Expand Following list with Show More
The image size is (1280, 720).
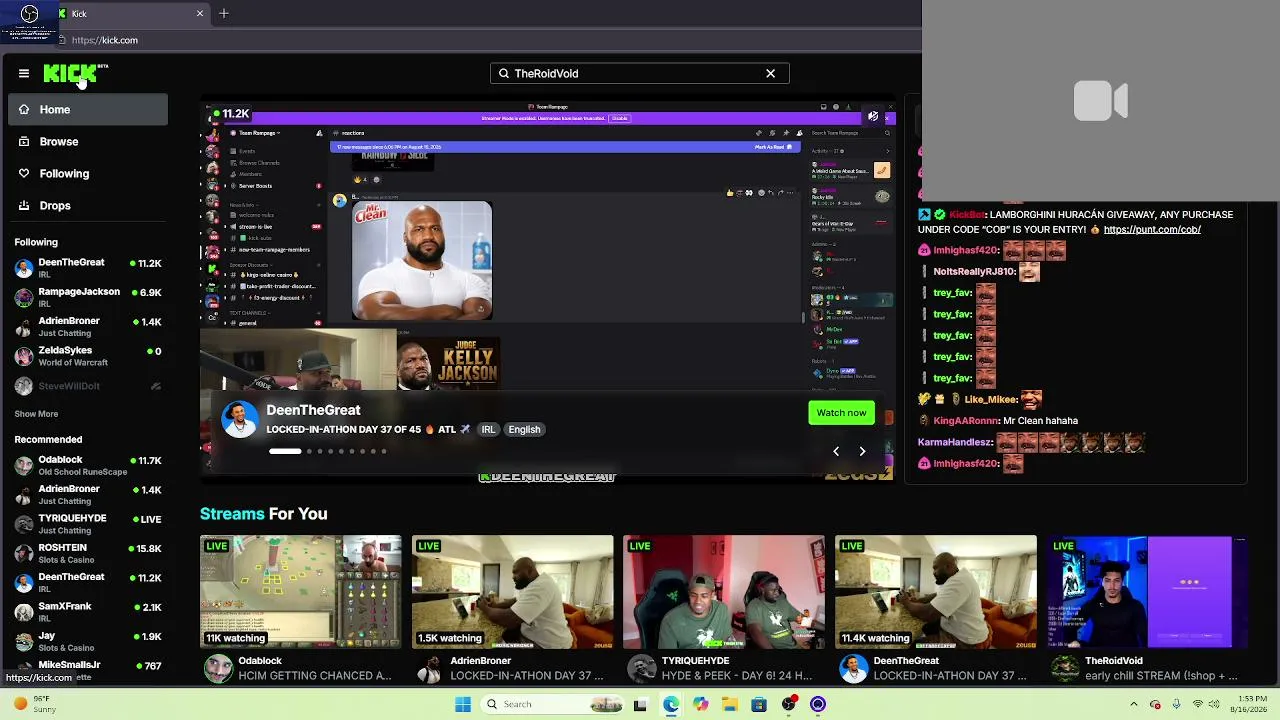[36, 414]
